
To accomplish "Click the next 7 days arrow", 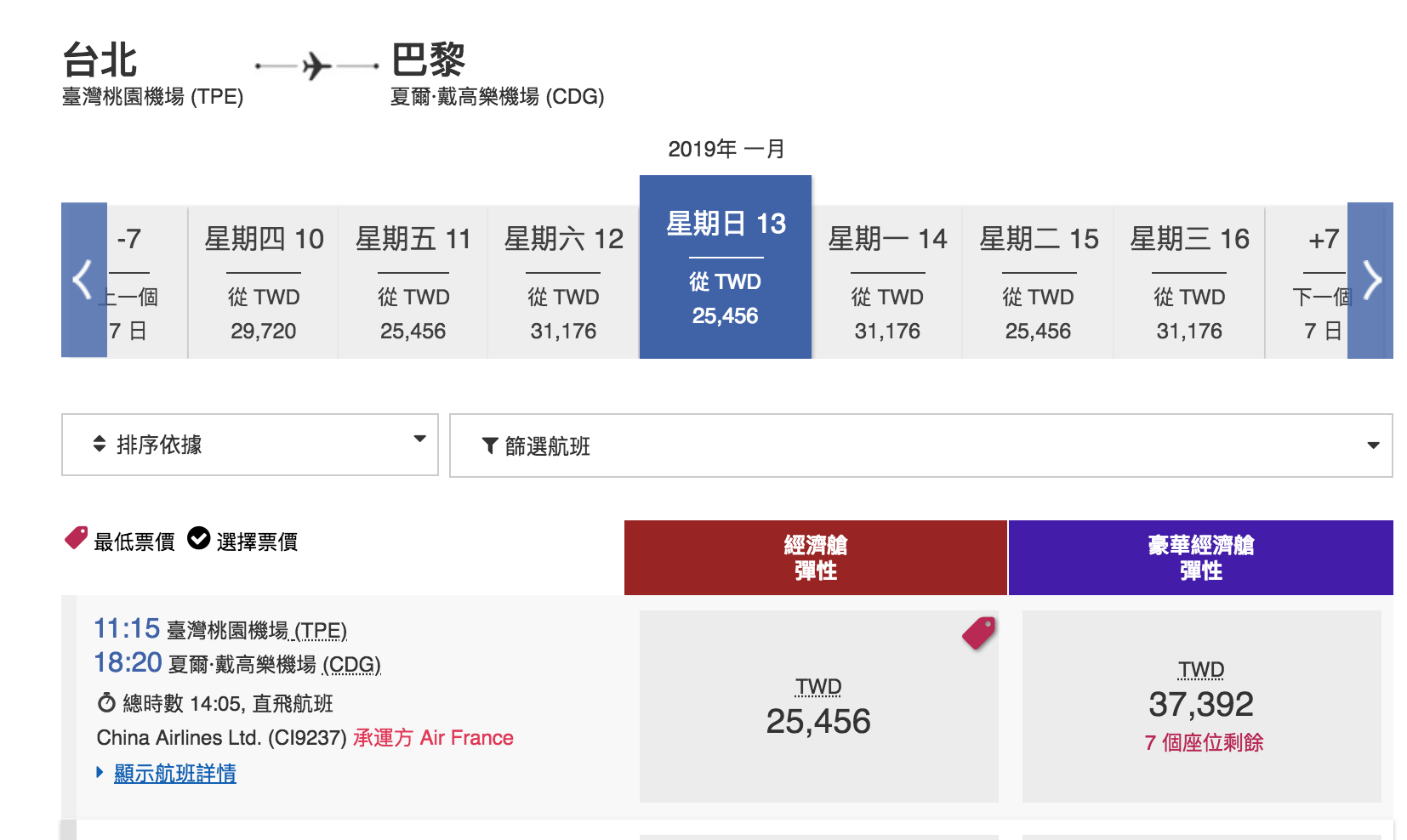I will [x=1370, y=280].
